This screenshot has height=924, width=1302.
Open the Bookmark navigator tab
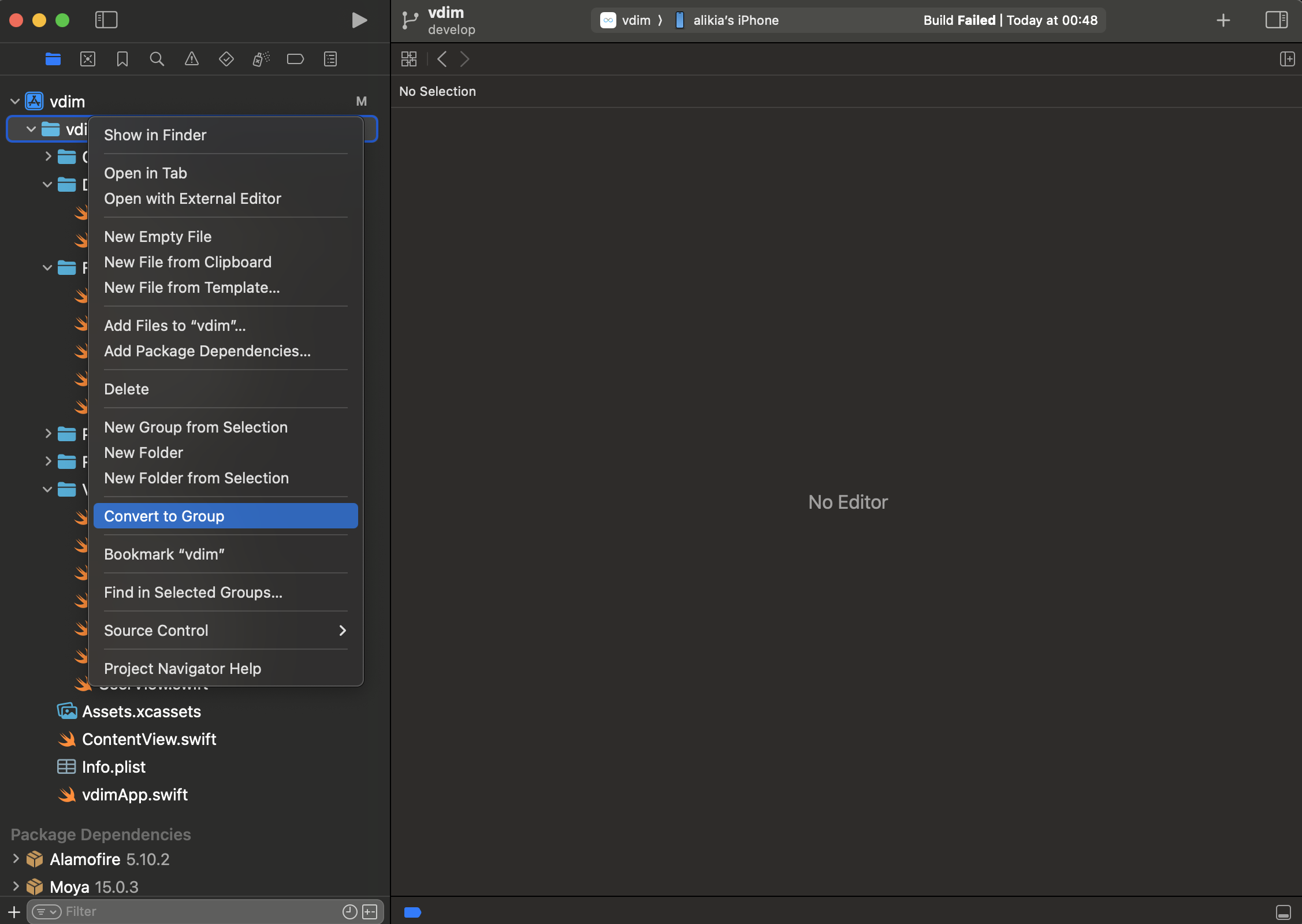click(x=122, y=59)
